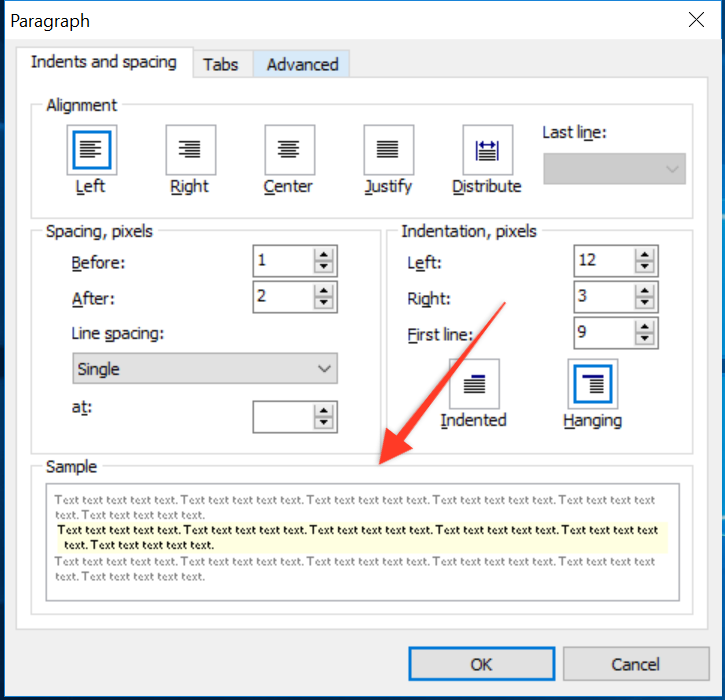Viewport: 725px width, 700px height.
Task: Click OK to confirm paragraph settings
Action: 481,664
